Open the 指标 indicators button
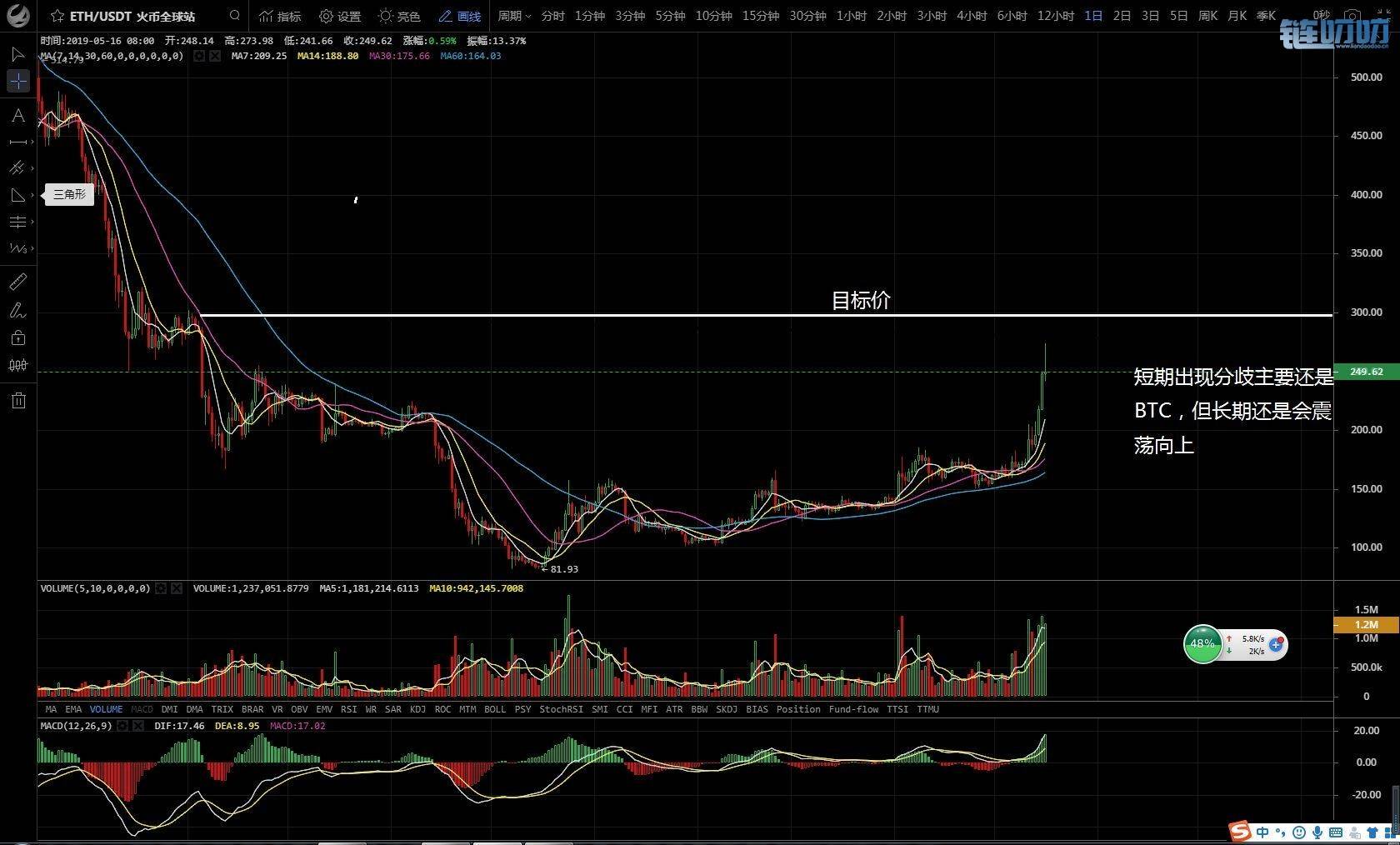Viewport: 1400px width, 845px height. pyautogui.click(x=280, y=16)
